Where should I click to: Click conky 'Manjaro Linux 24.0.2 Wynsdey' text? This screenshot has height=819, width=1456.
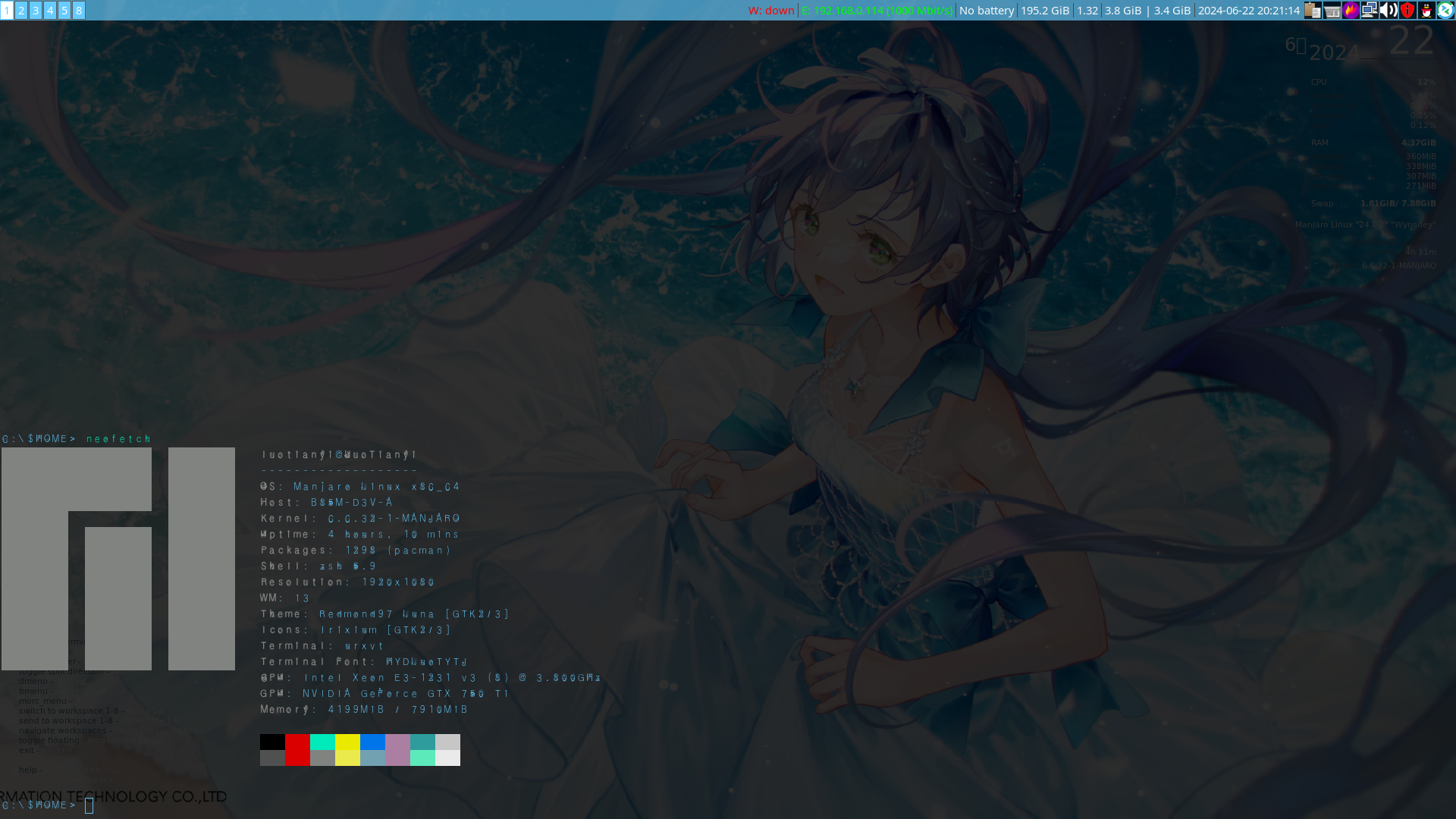pyautogui.click(x=1365, y=224)
